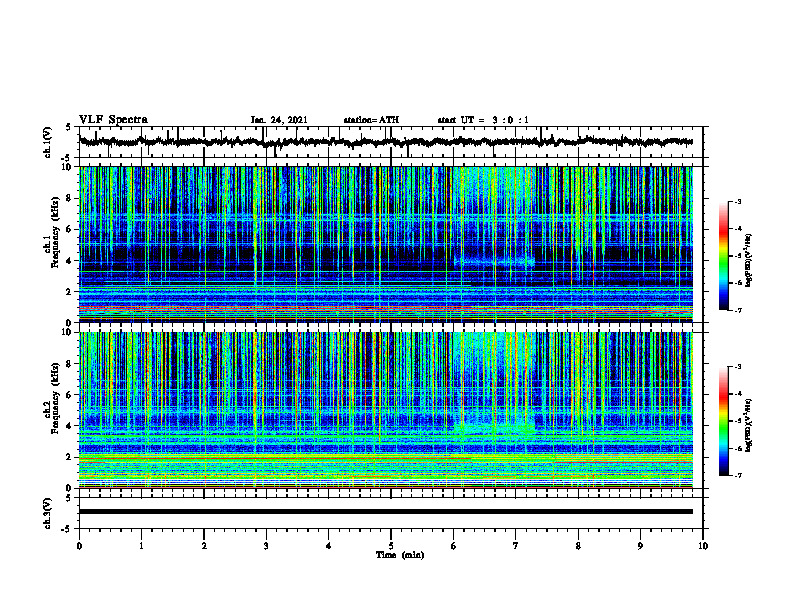The width and height of the screenshot is (792, 612).
Task: Click ch.1 frequency tick "10"
Action: [68, 167]
